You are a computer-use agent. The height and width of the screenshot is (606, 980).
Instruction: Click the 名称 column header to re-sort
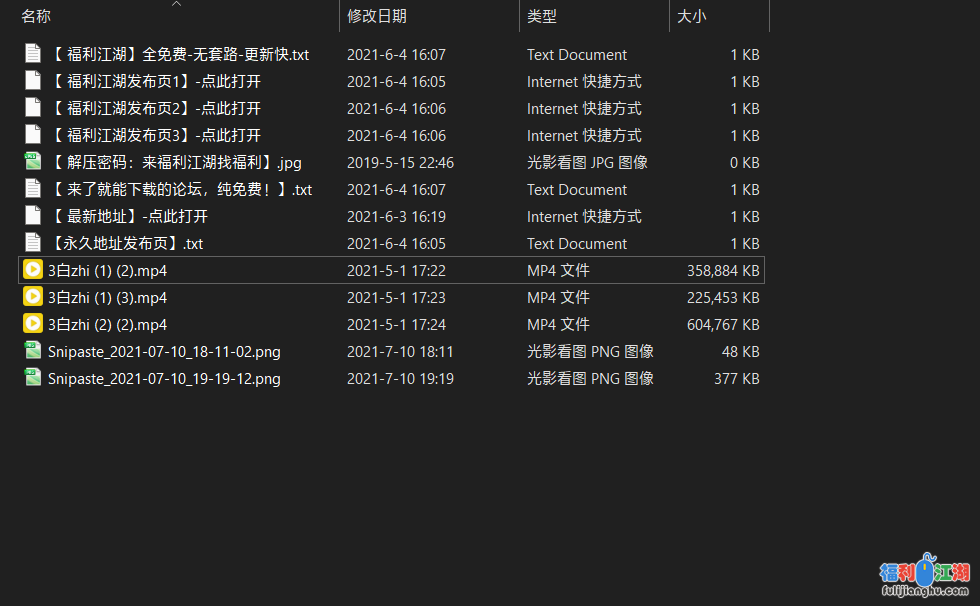35,16
